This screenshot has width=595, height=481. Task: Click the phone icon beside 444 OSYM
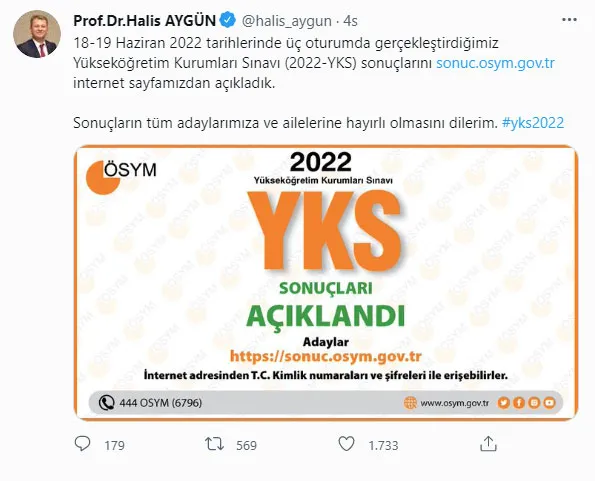[x=106, y=402]
